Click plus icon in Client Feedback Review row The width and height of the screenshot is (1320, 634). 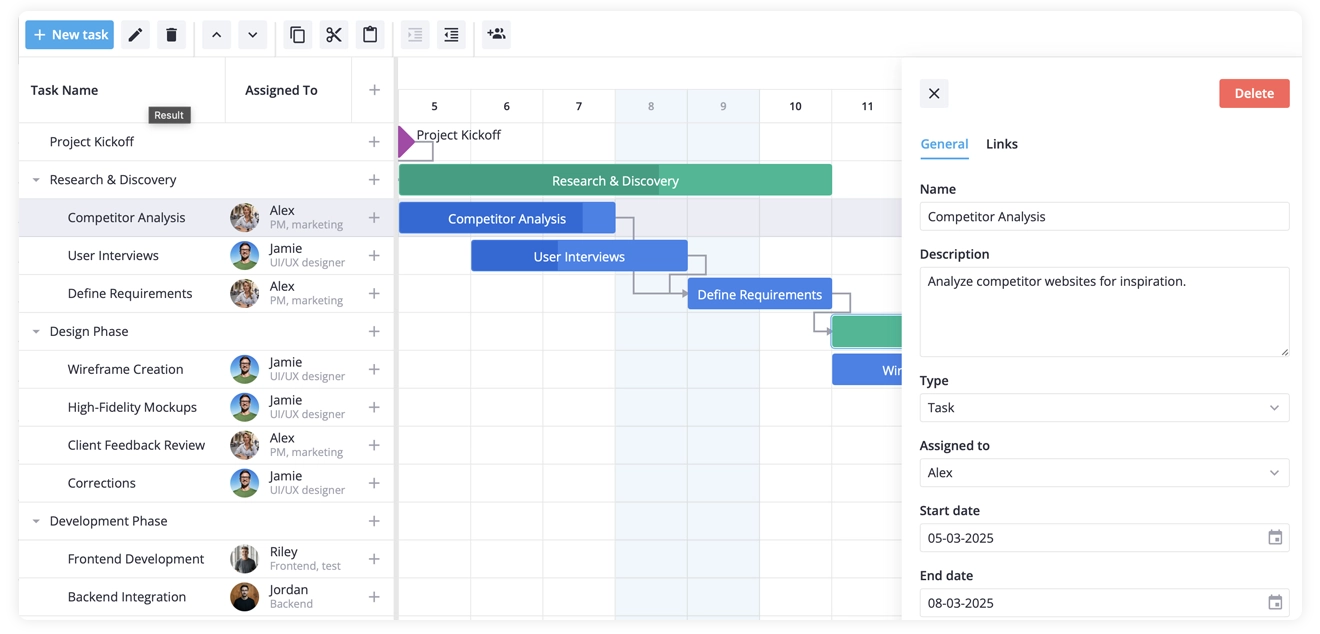374,445
